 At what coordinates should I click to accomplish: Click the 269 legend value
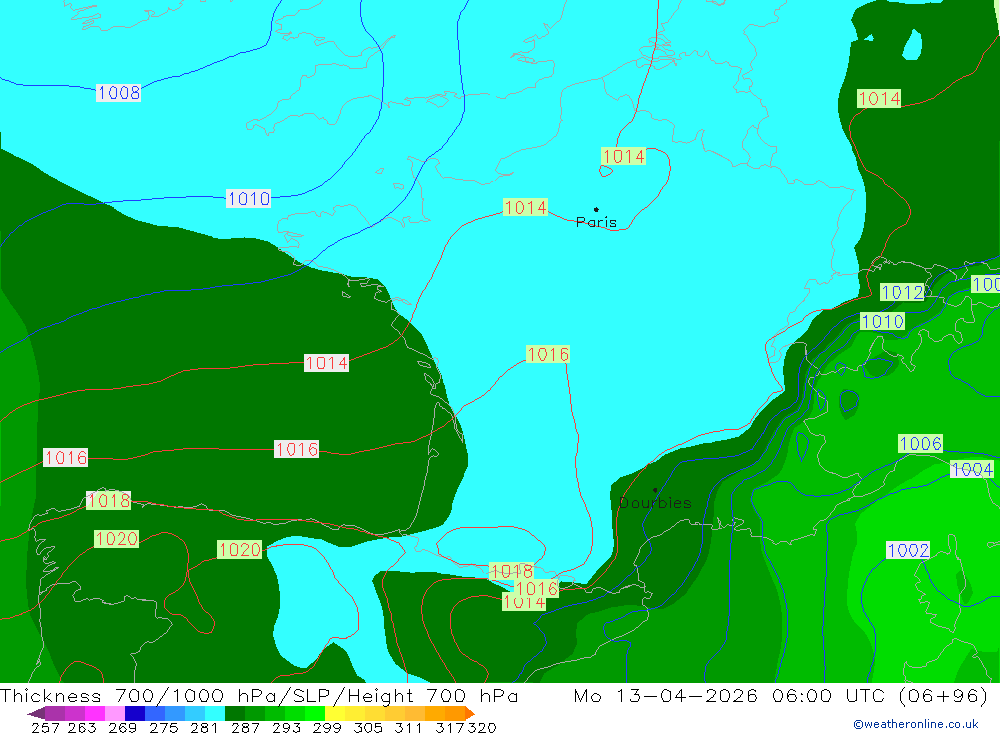click(122, 727)
